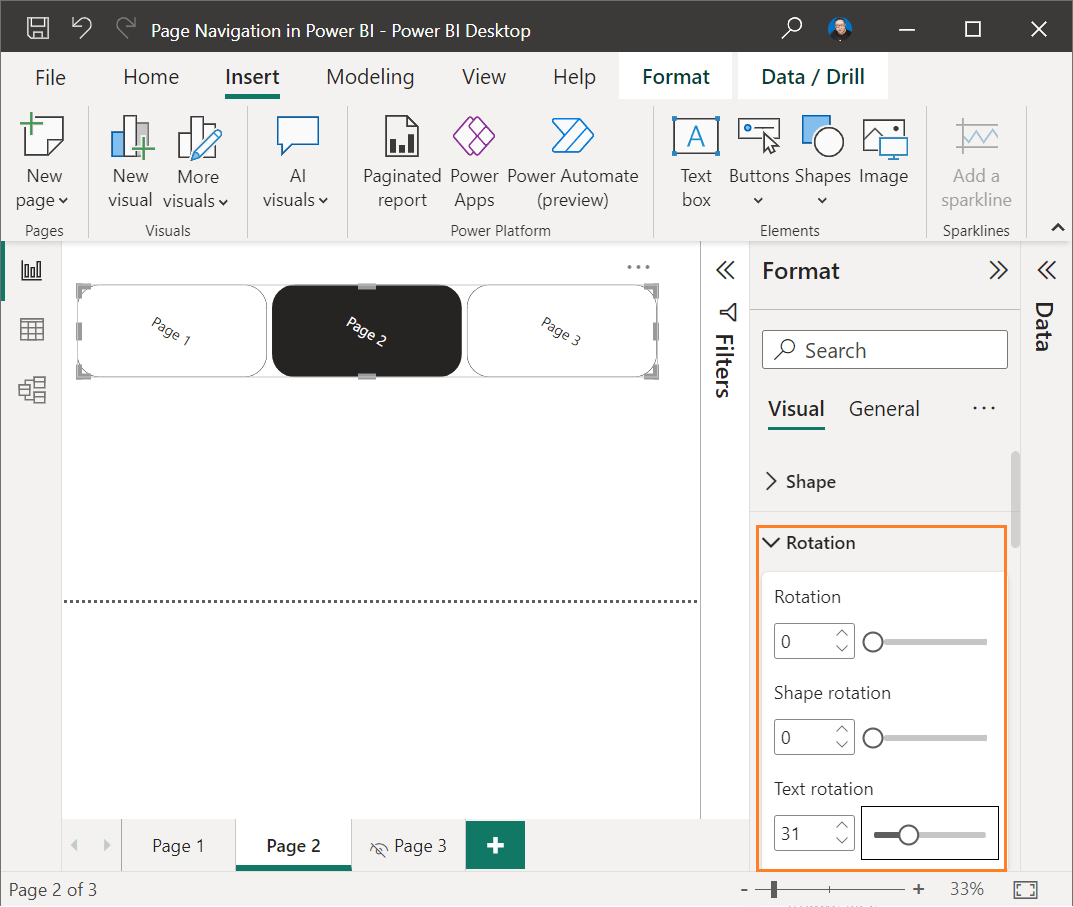Select the Page 1 tab at bottom

pos(178,845)
